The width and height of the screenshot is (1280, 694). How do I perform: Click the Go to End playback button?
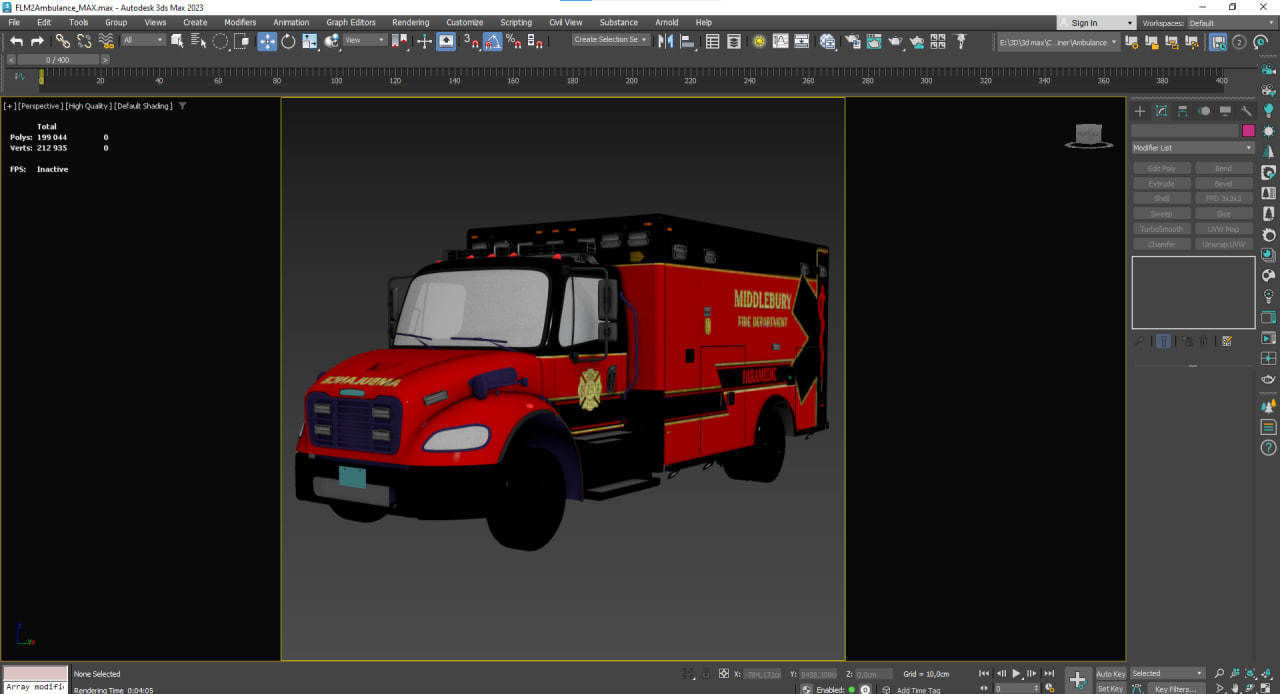(x=1048, y=674)
